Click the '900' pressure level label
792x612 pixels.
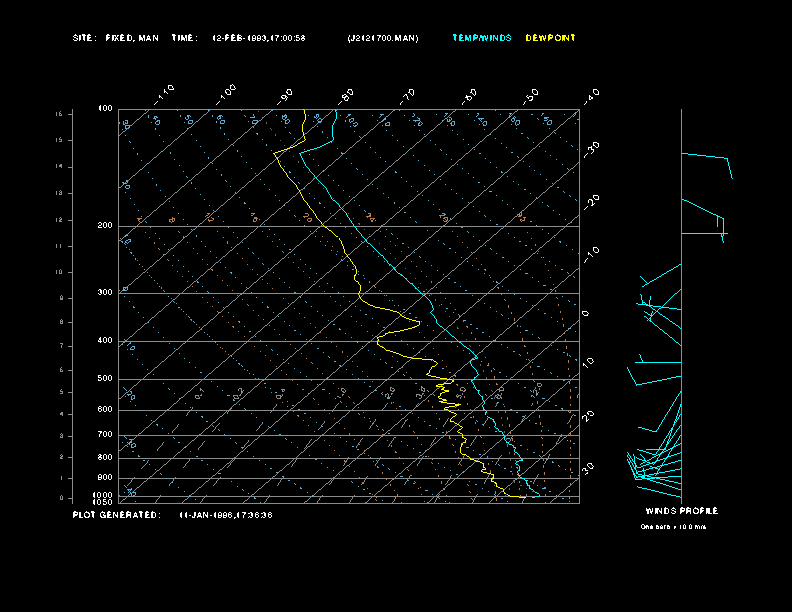click(x=105, y=478)
